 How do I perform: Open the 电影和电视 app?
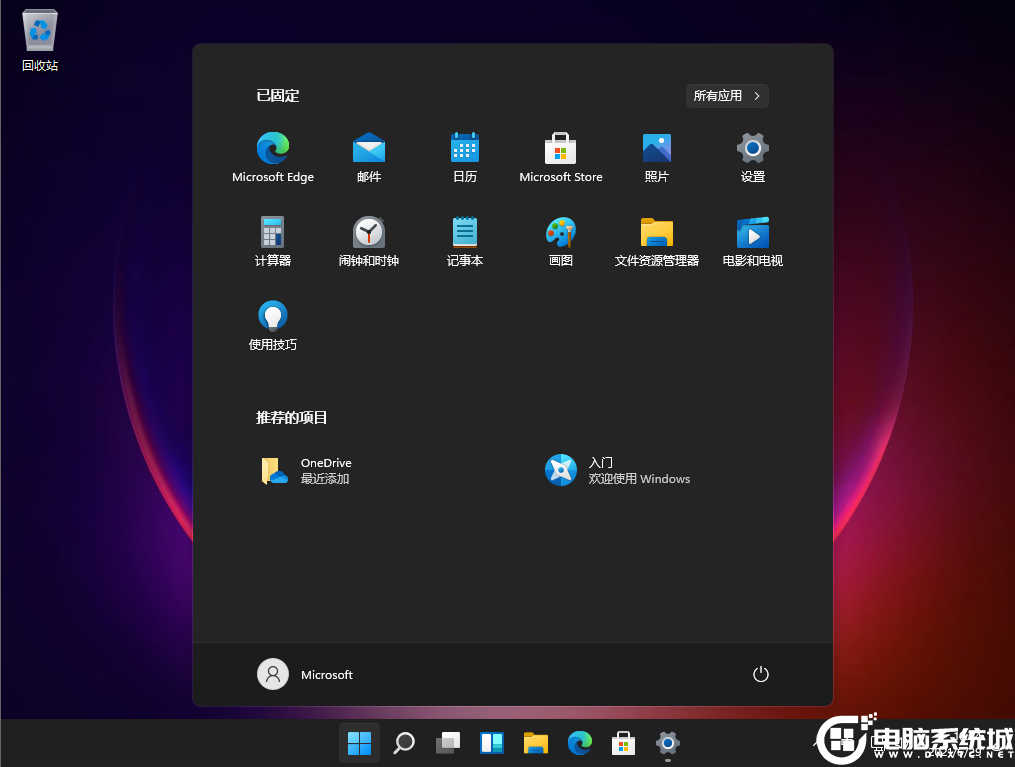pos(753,241)
